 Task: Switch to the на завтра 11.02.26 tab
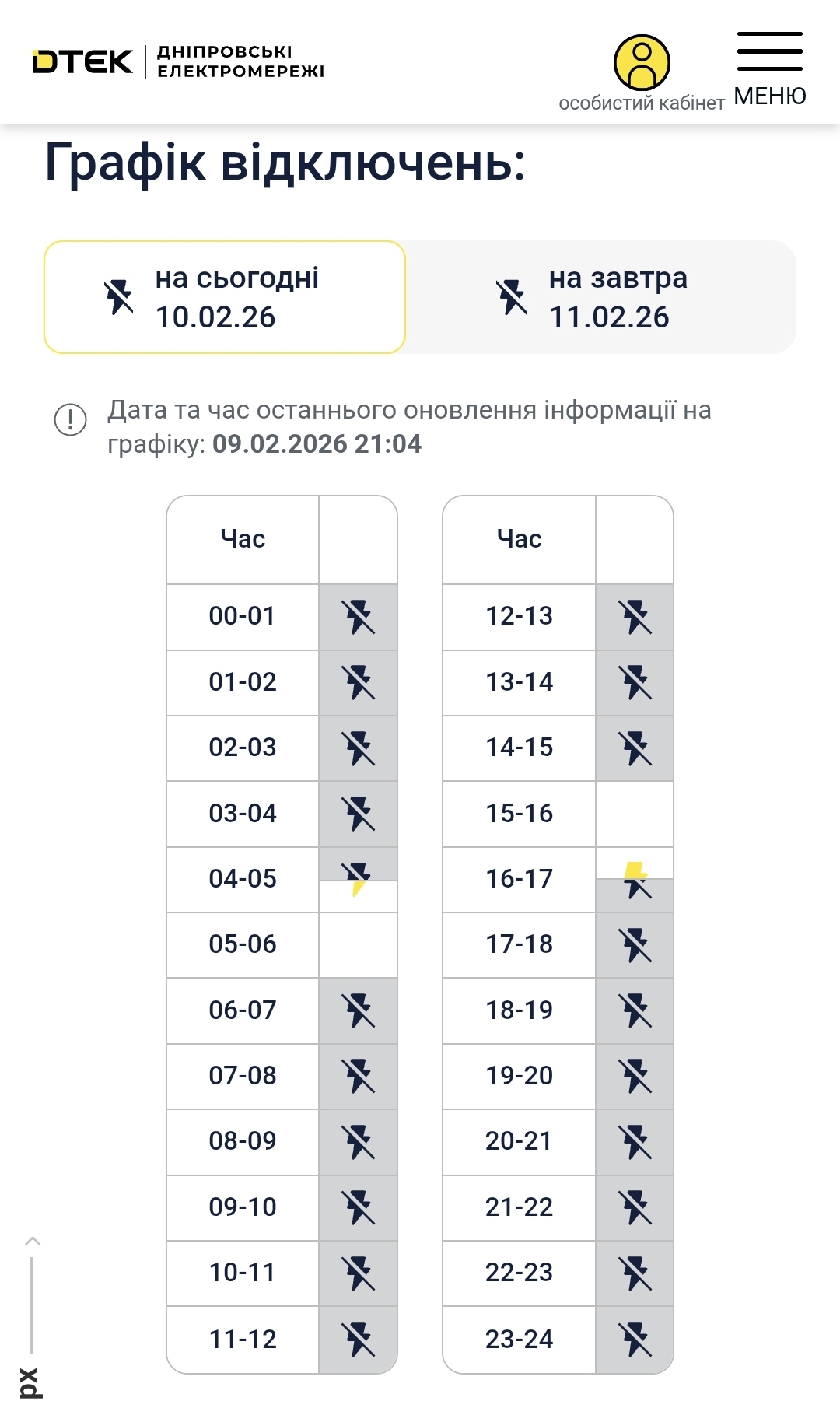click(600, 297)
